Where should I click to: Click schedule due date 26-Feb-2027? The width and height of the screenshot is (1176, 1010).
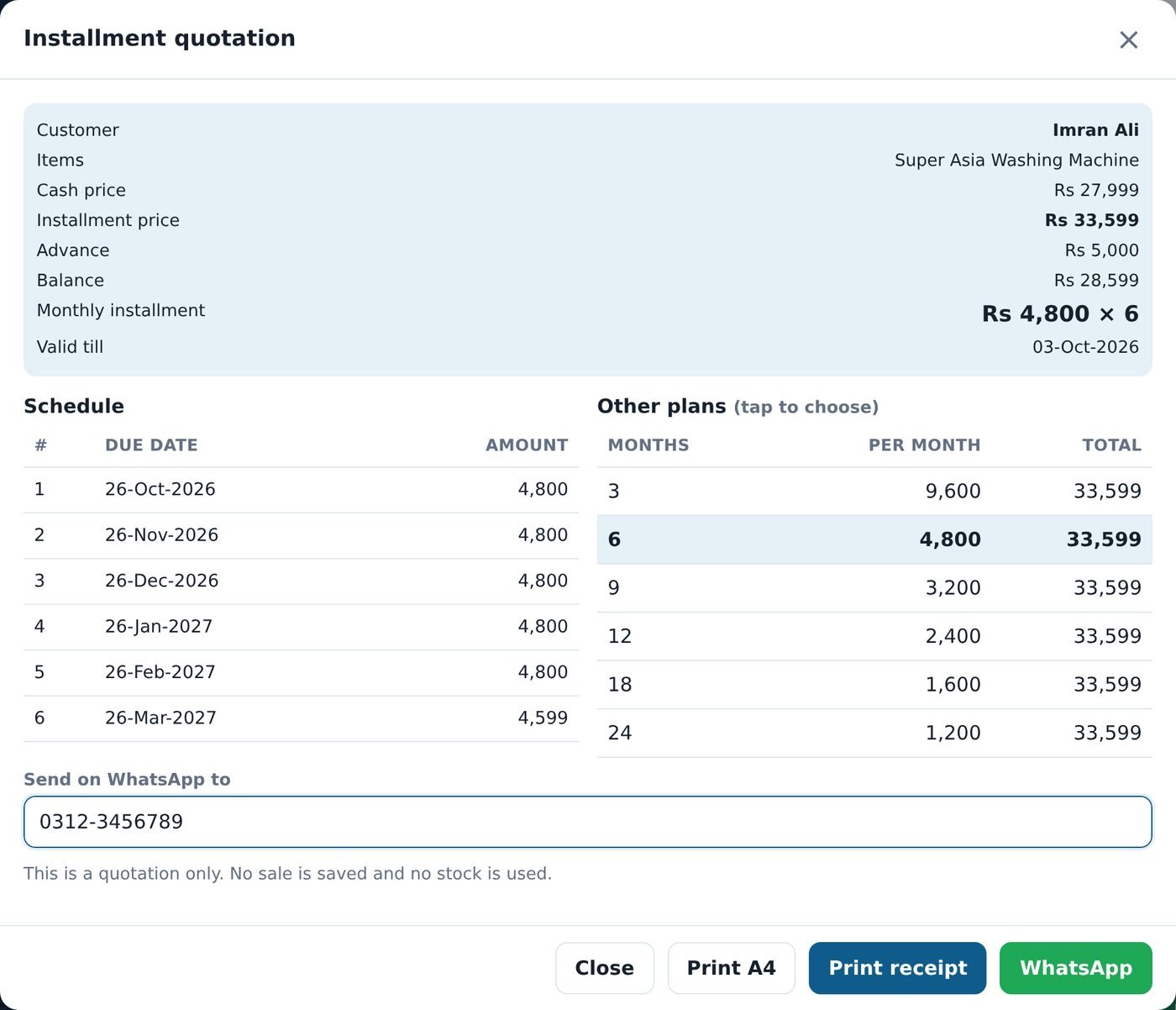click(160, 672)
